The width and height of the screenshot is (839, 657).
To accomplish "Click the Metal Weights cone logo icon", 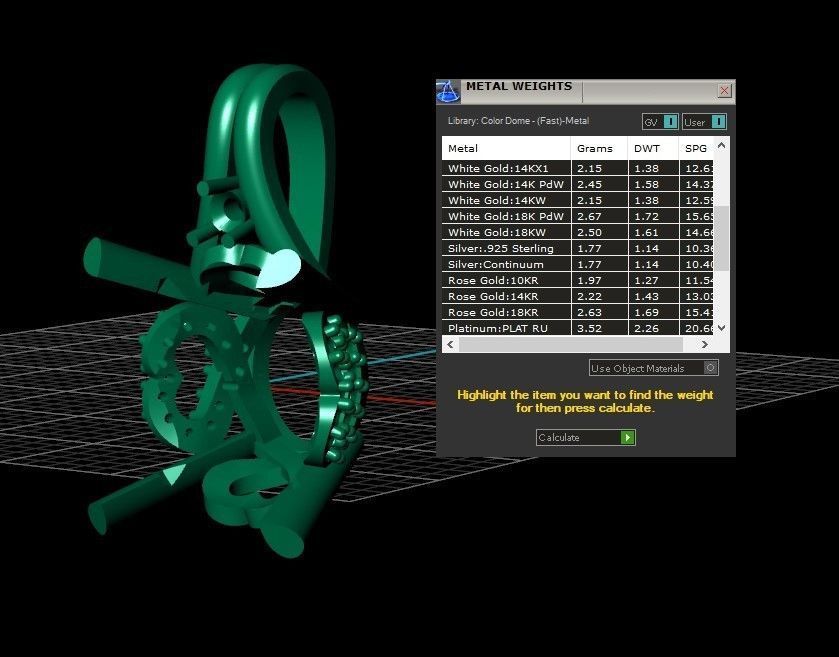I will [448, 91].
